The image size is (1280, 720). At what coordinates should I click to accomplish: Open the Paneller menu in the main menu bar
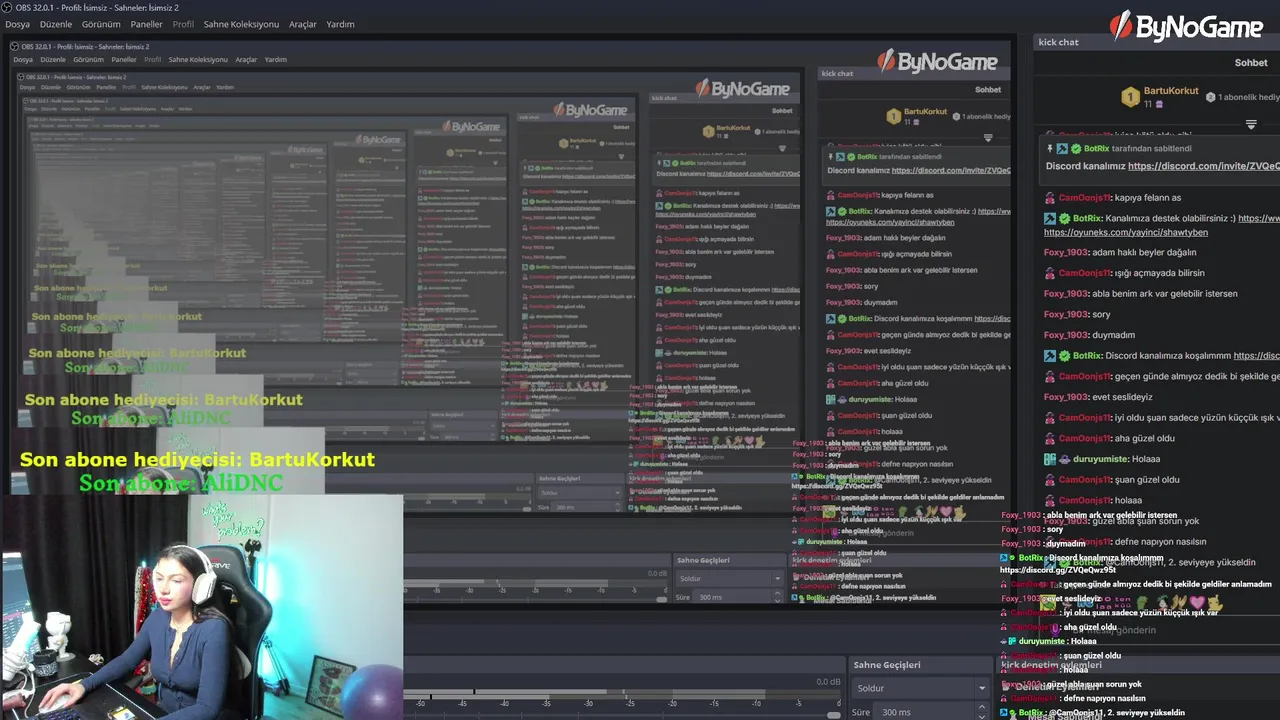146,24
